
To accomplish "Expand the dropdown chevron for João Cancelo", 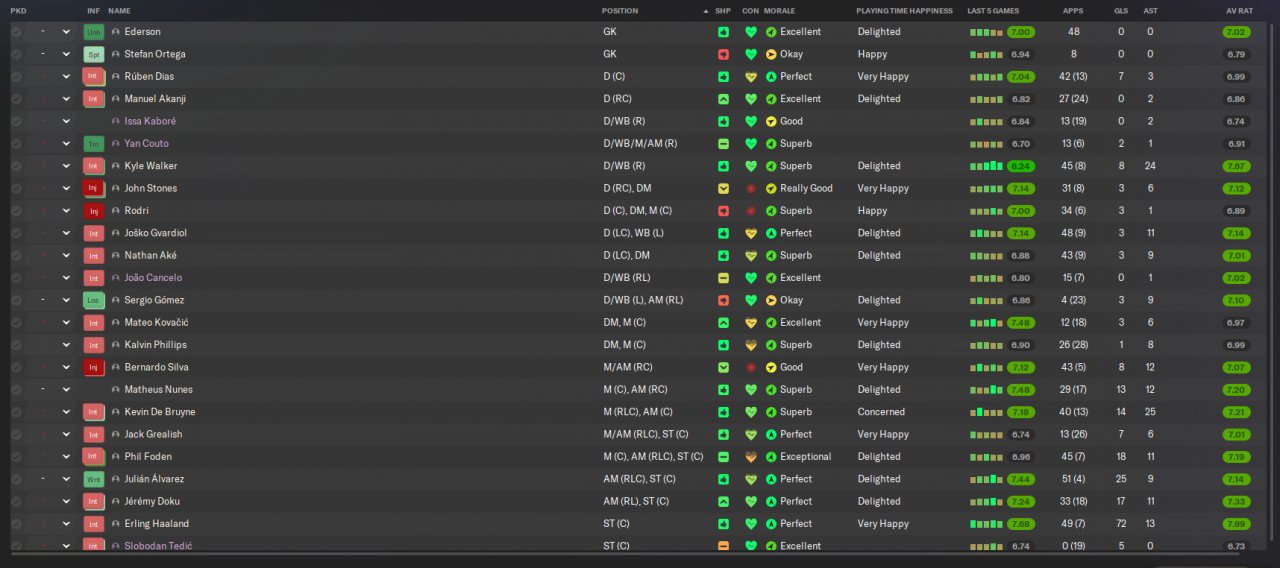I will pos(67,278).
